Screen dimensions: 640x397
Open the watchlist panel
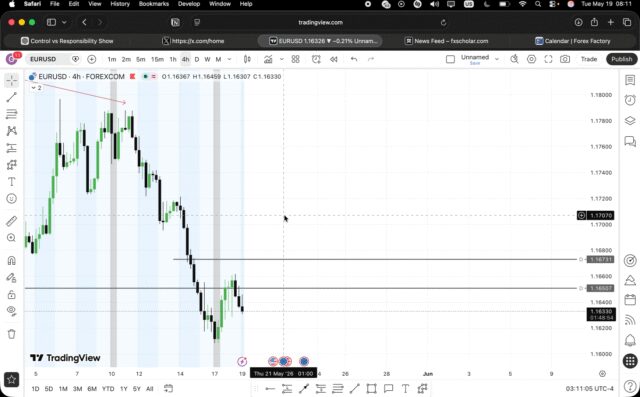630,80
